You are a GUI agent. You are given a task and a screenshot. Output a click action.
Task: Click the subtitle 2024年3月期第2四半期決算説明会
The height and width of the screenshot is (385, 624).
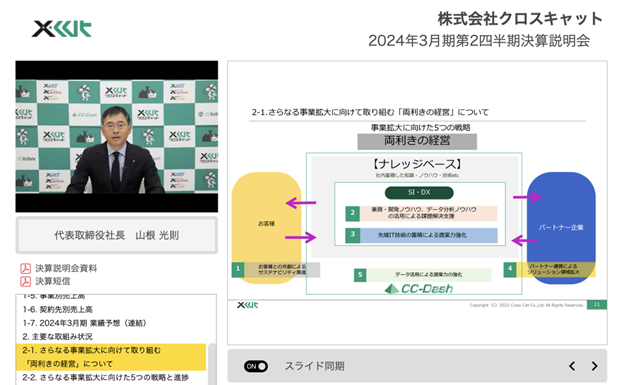click(479, 41)
